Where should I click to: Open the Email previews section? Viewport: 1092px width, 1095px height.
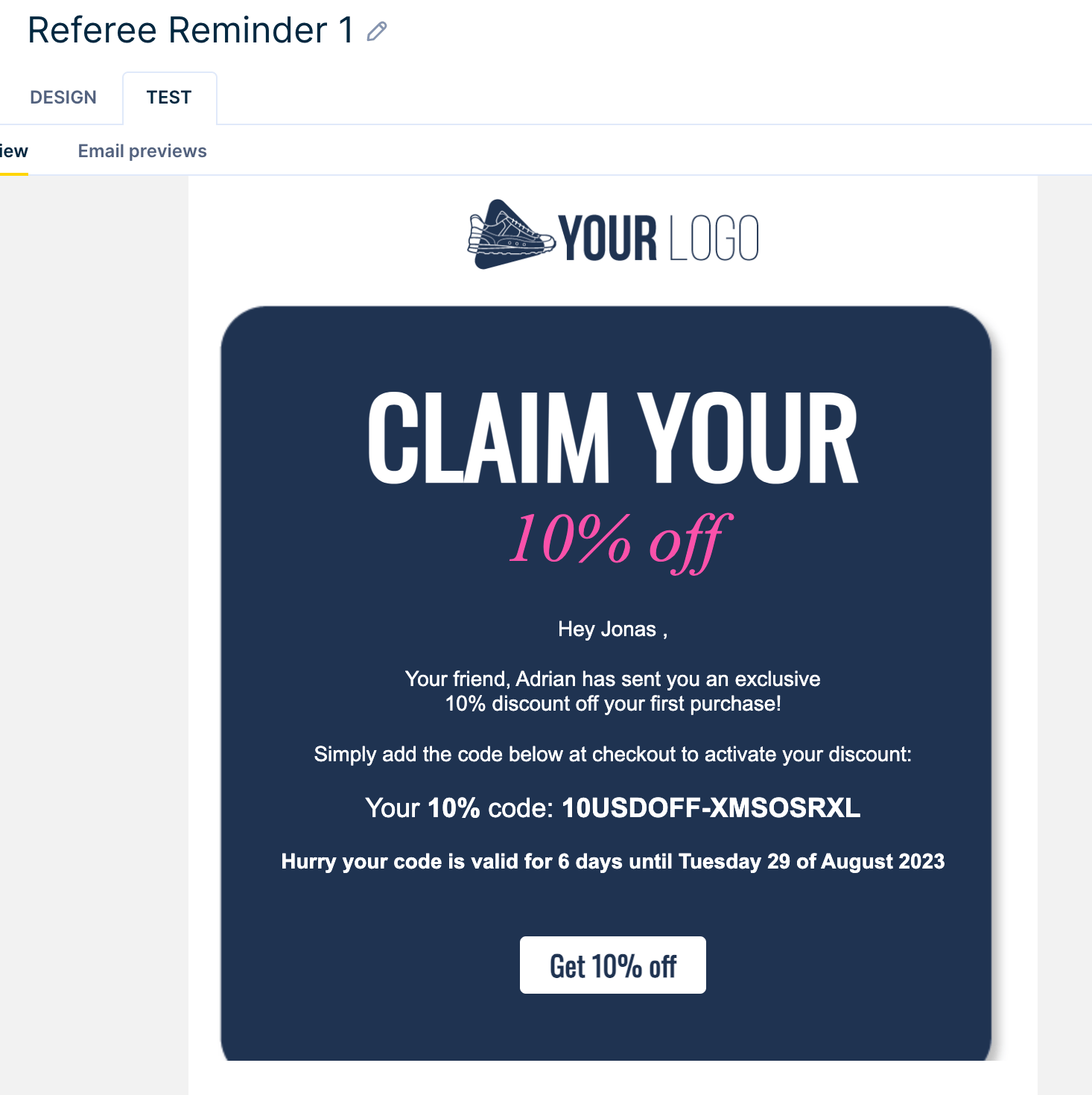pos(142,150)
